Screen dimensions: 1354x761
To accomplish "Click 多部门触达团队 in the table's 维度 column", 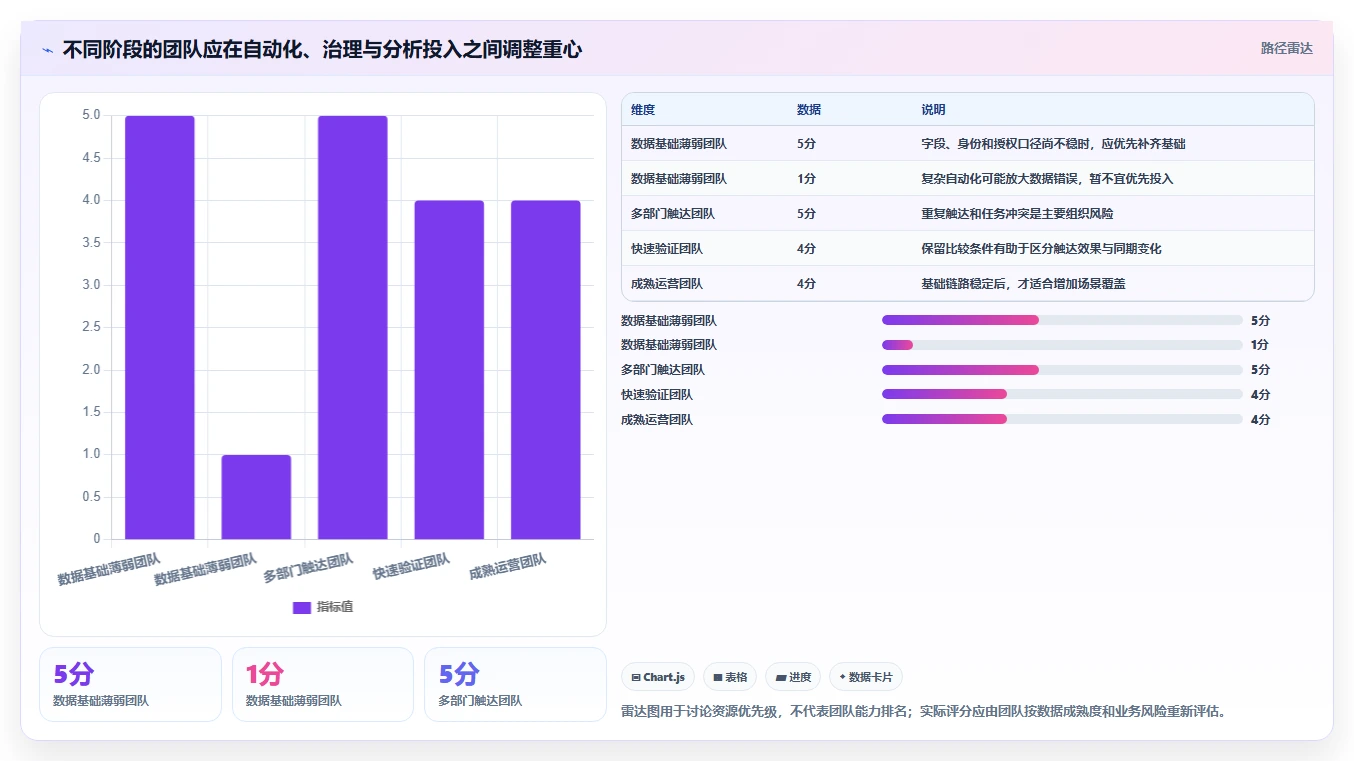I will click(673, 214).
